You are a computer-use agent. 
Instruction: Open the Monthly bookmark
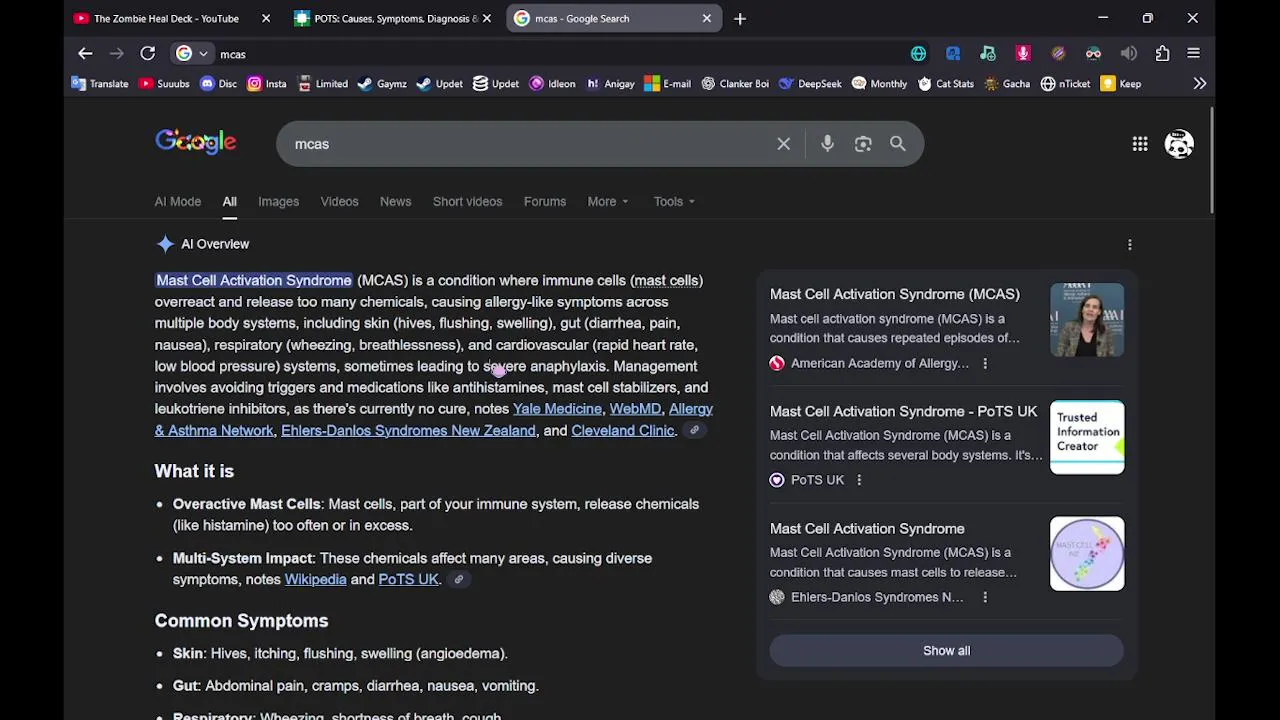pyautogui.click(x=879, y=84)
